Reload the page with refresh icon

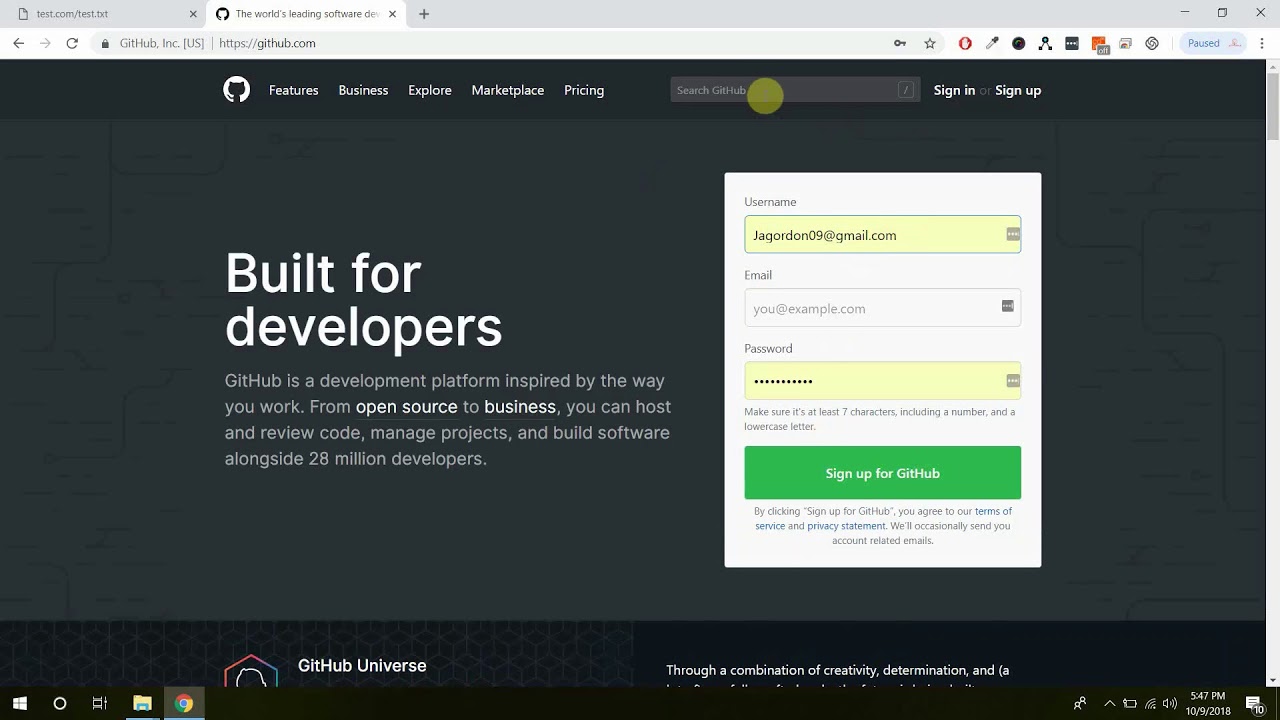pos(72,43)
